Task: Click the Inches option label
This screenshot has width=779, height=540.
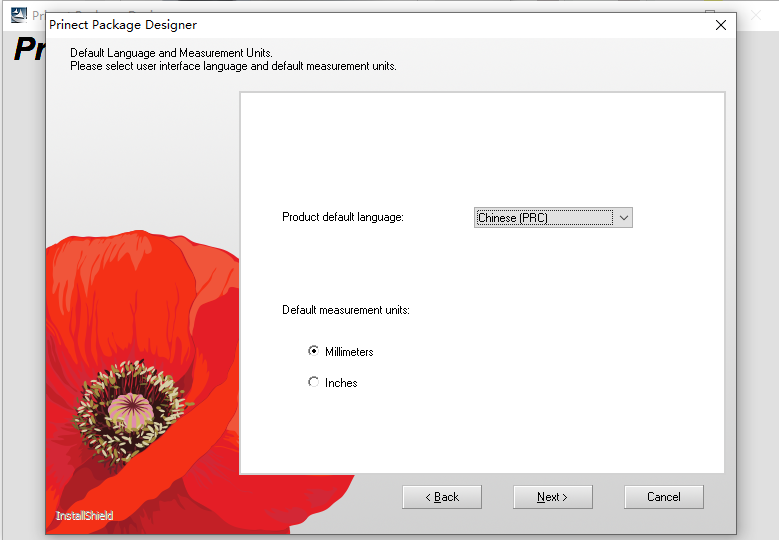Action: [x=341, y=383]
